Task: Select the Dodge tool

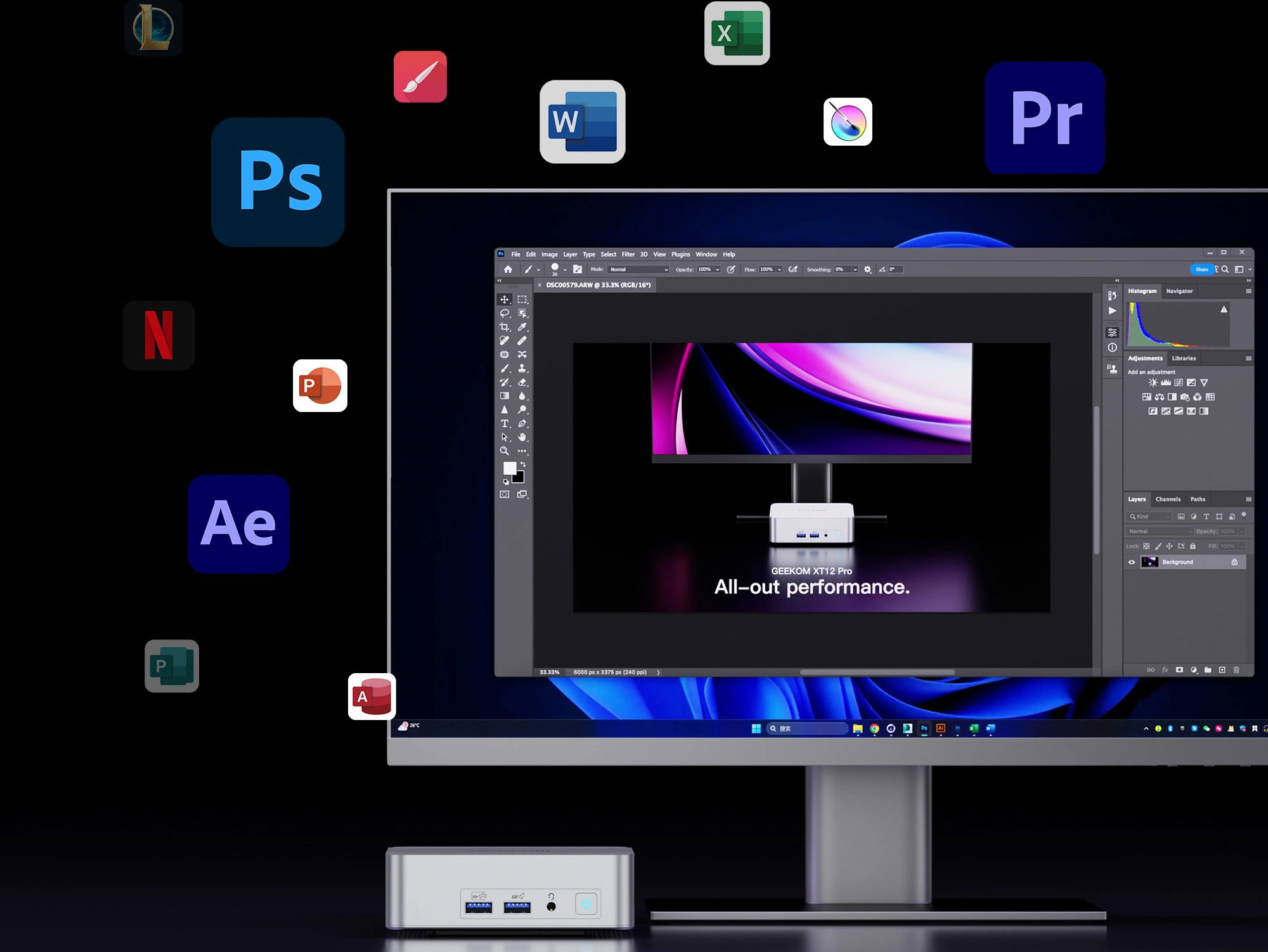Action: (x=522, y=410)
